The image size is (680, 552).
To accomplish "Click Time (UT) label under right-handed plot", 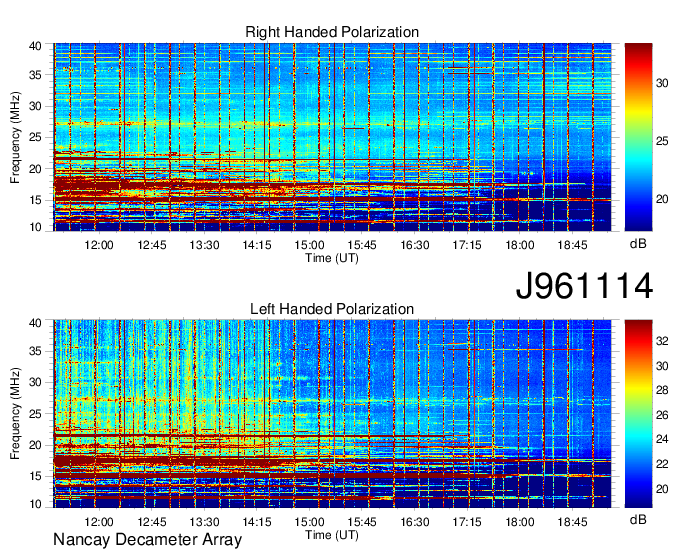I will [332, 258].
